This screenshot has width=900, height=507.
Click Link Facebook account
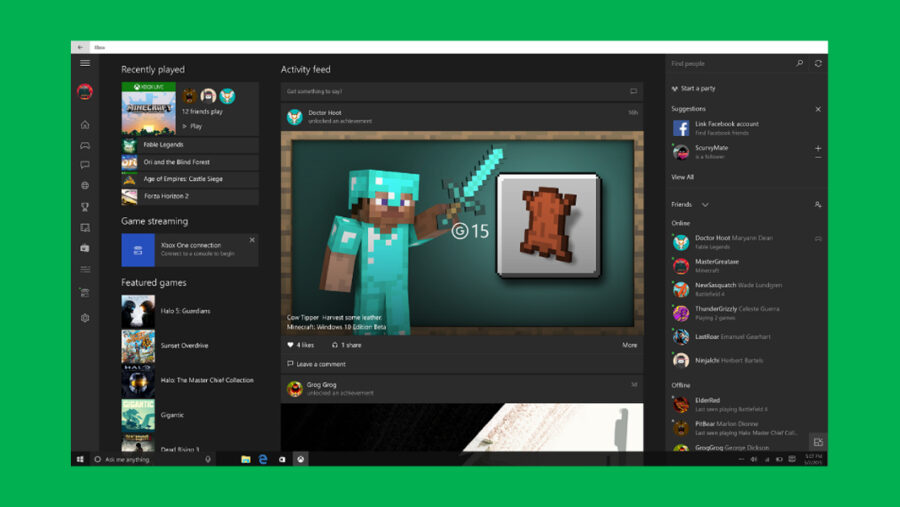(x=727, y=124)
